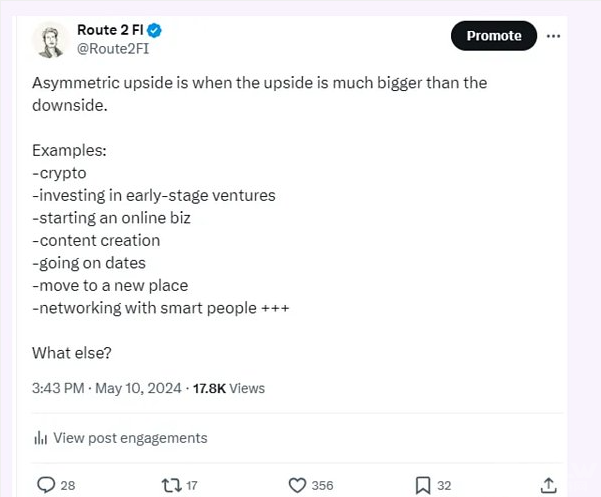Repost this tweet using the arrows icon
Viewport: 601px width, 497px height.
point(171,485)
